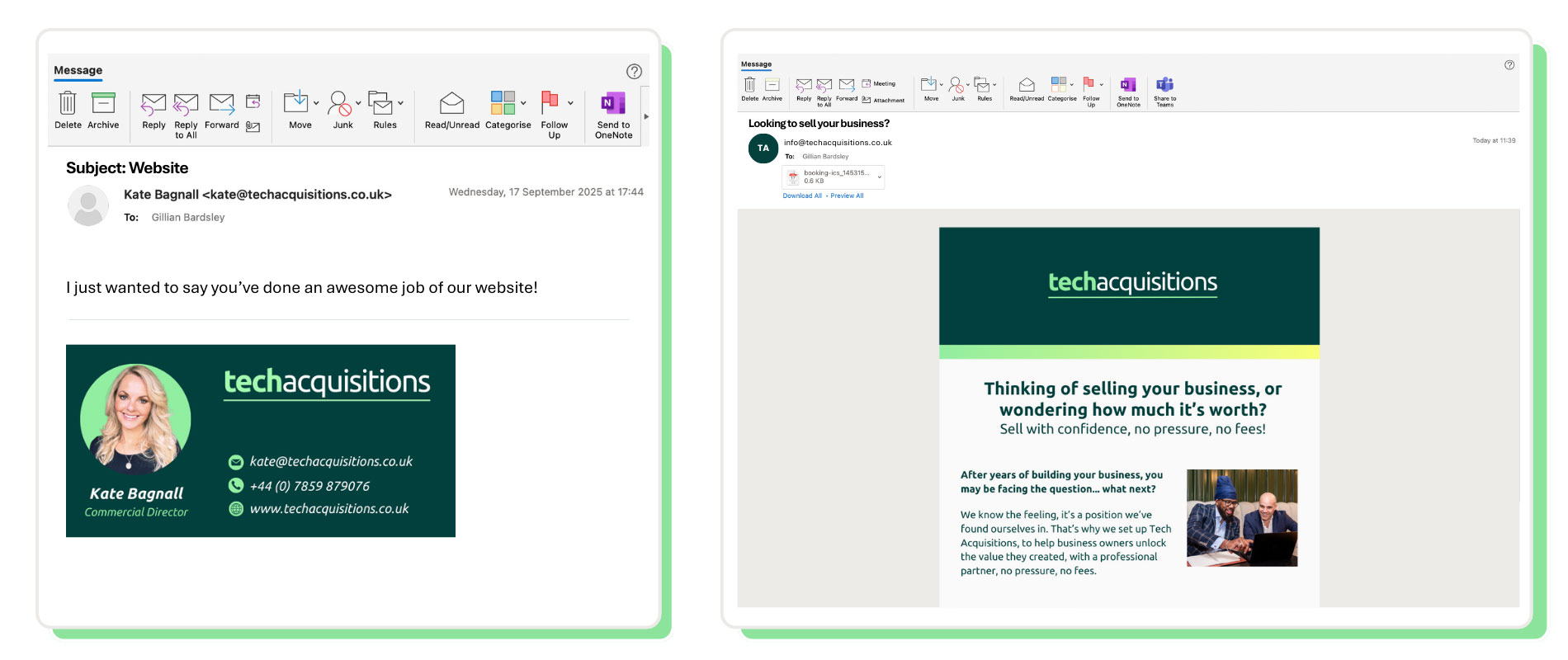Open Categorise color squares in Website email
1568x660 pixels.
point(503,103)
